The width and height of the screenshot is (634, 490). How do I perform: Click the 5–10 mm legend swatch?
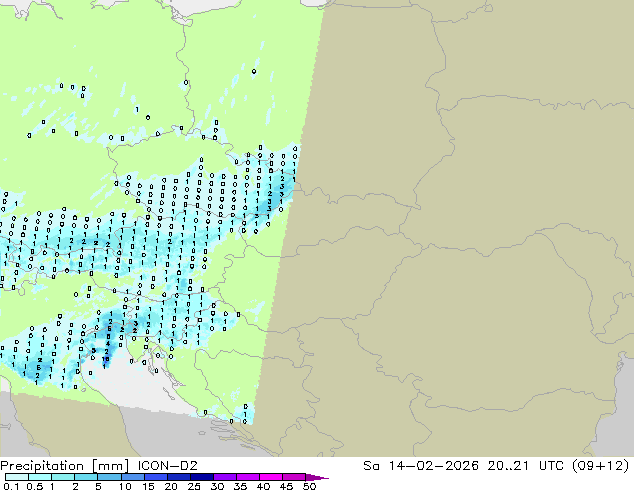tap(110, 477)
